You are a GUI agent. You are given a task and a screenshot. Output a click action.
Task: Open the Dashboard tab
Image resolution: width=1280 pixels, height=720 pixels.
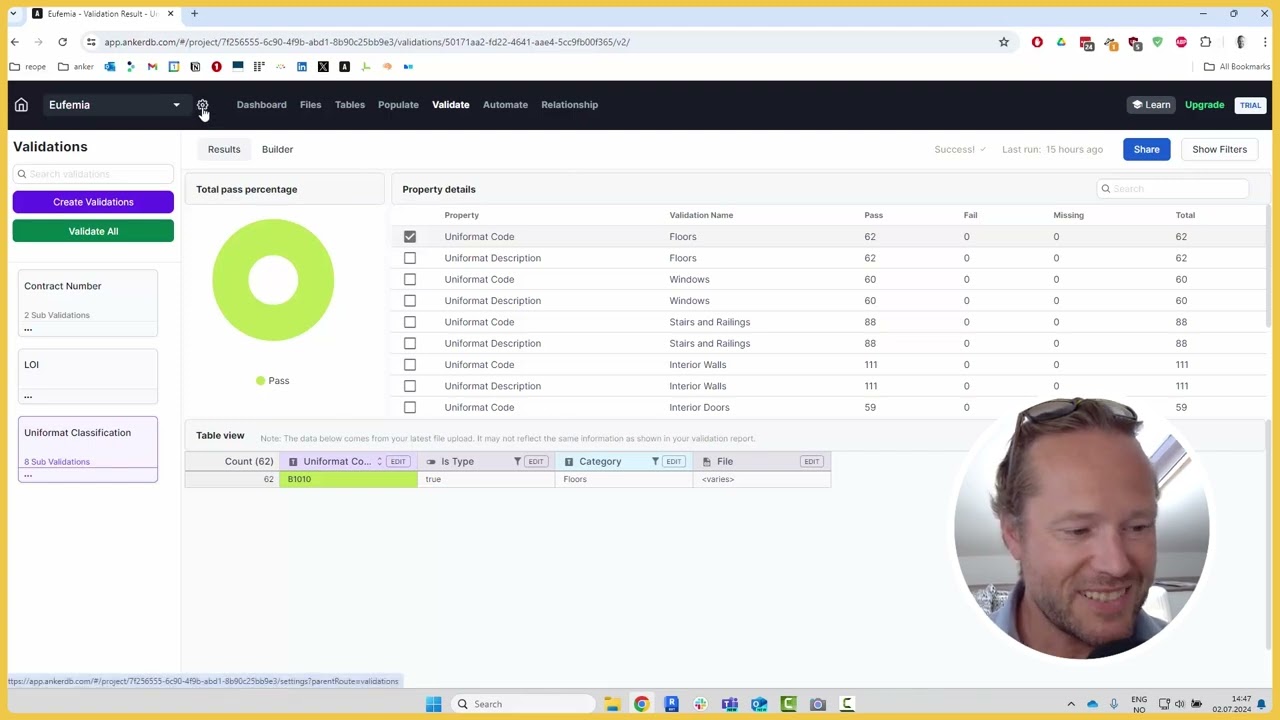click(261, 105)
